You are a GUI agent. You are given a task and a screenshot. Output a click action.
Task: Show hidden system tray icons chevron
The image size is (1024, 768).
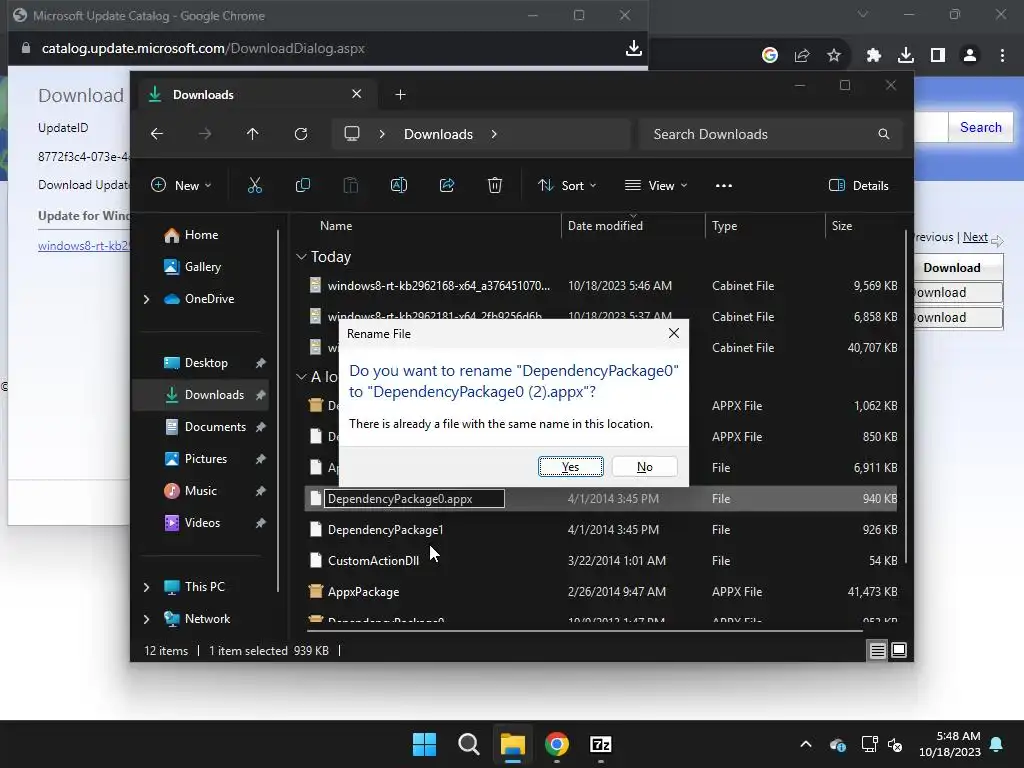click(x=806, y=744)
